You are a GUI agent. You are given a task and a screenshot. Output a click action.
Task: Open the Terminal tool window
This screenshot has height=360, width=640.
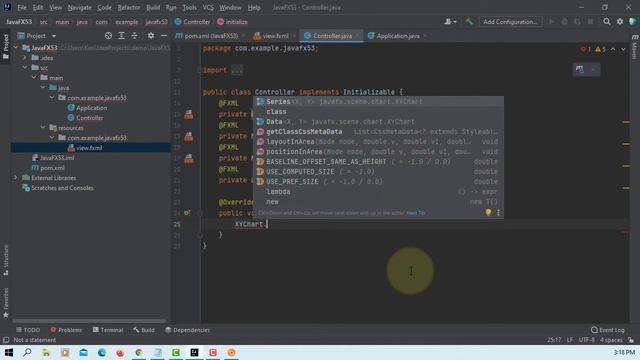pos(108,330)
